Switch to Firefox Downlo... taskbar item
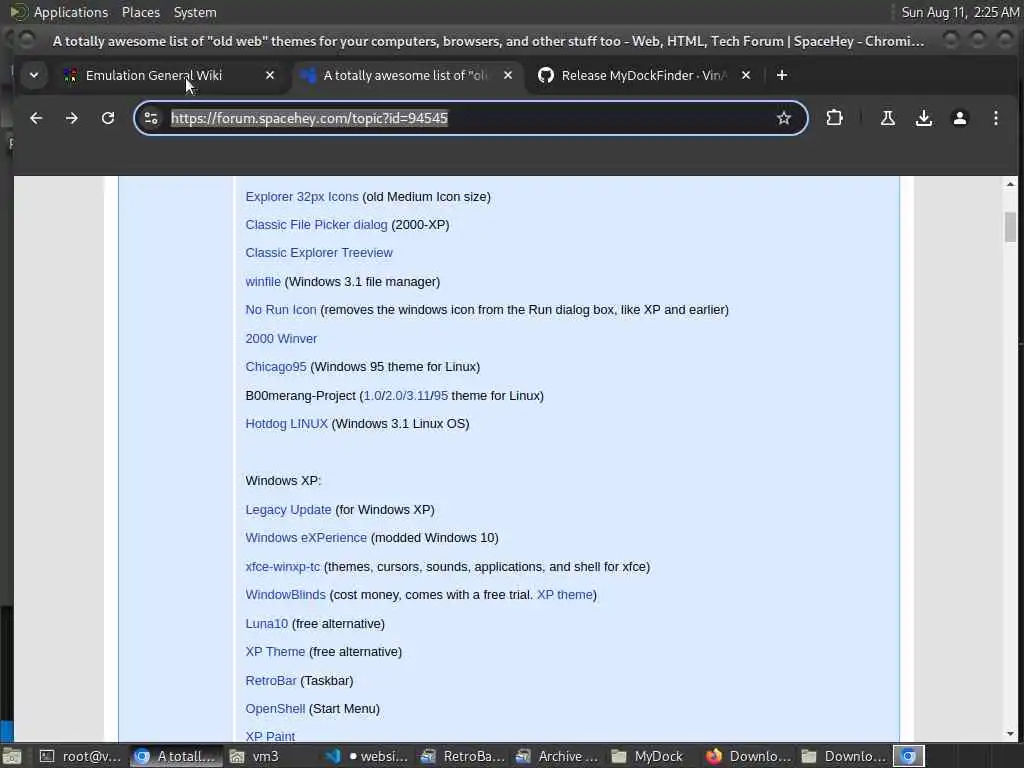The image size is (1024, 768). (x=748, y=756)
